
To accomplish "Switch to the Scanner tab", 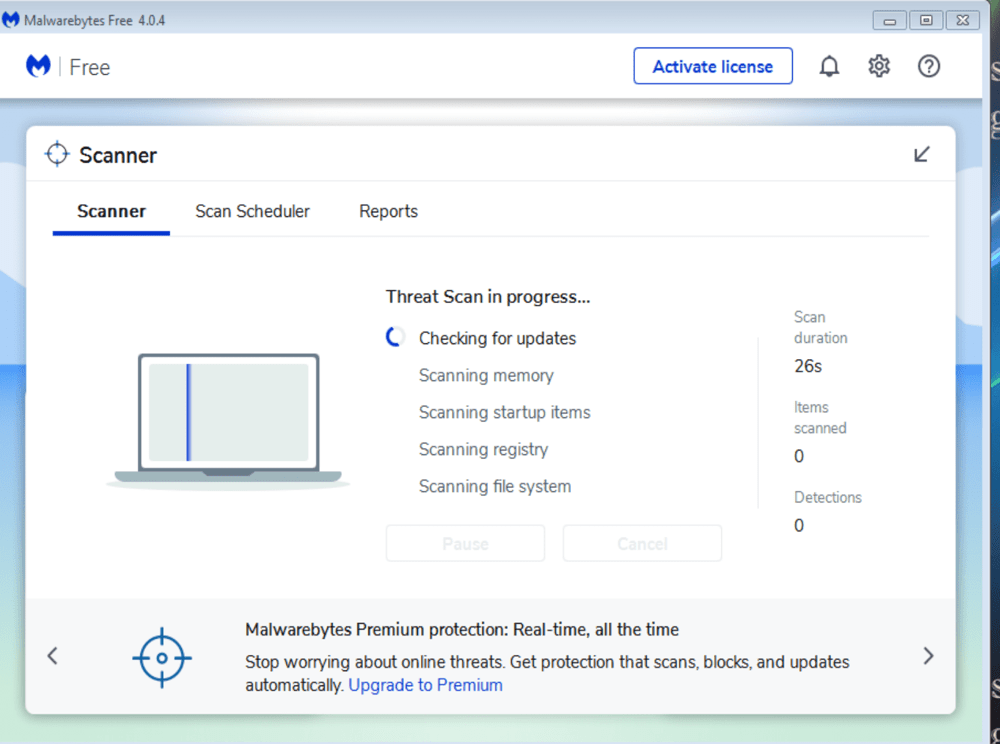I will 111,212.
